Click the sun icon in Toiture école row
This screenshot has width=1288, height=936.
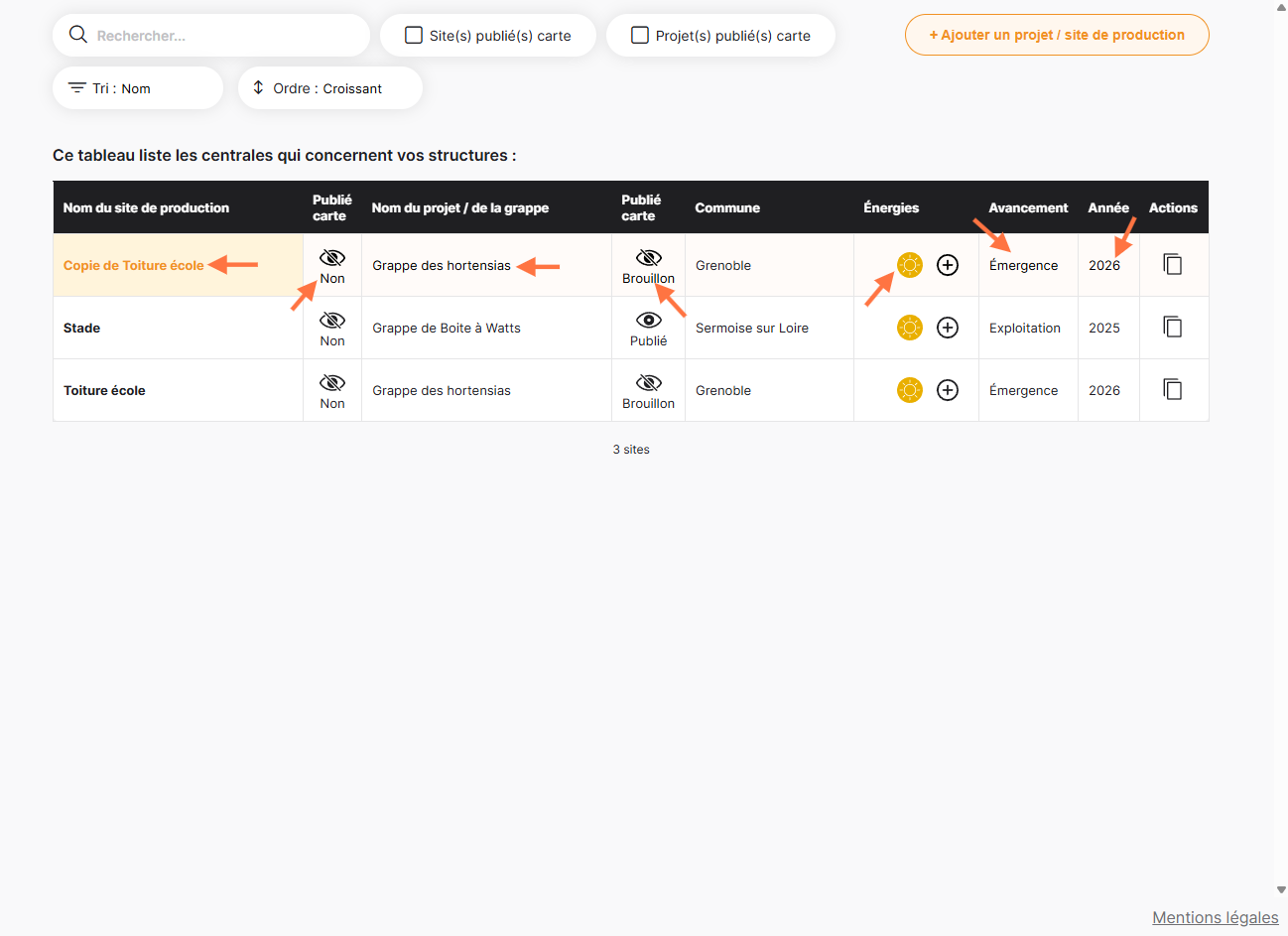(910, 390)
